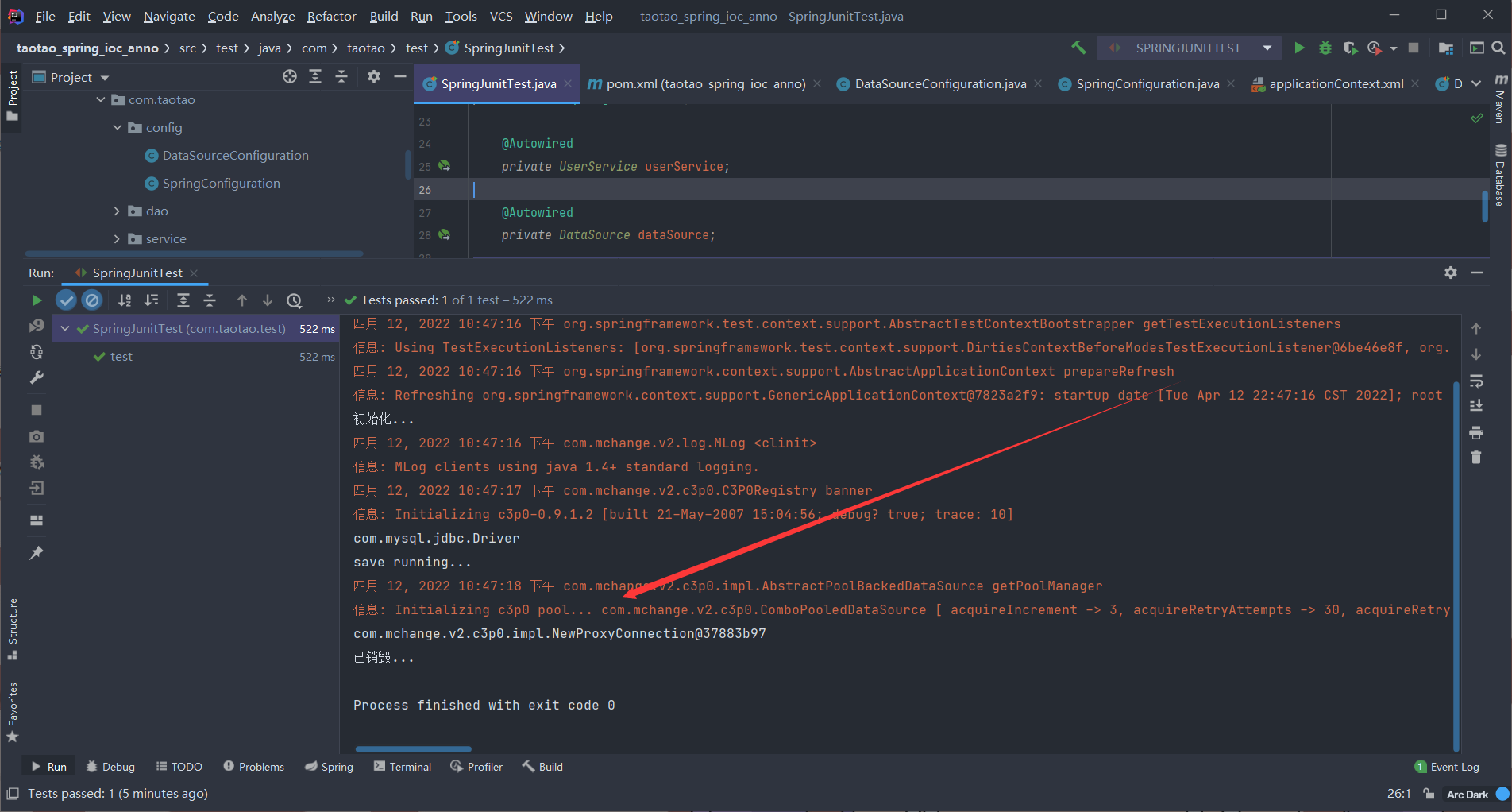Rerun failed tests icon in Run sidebar
This screenshot has width=1512, height=812.
point(37,326)
